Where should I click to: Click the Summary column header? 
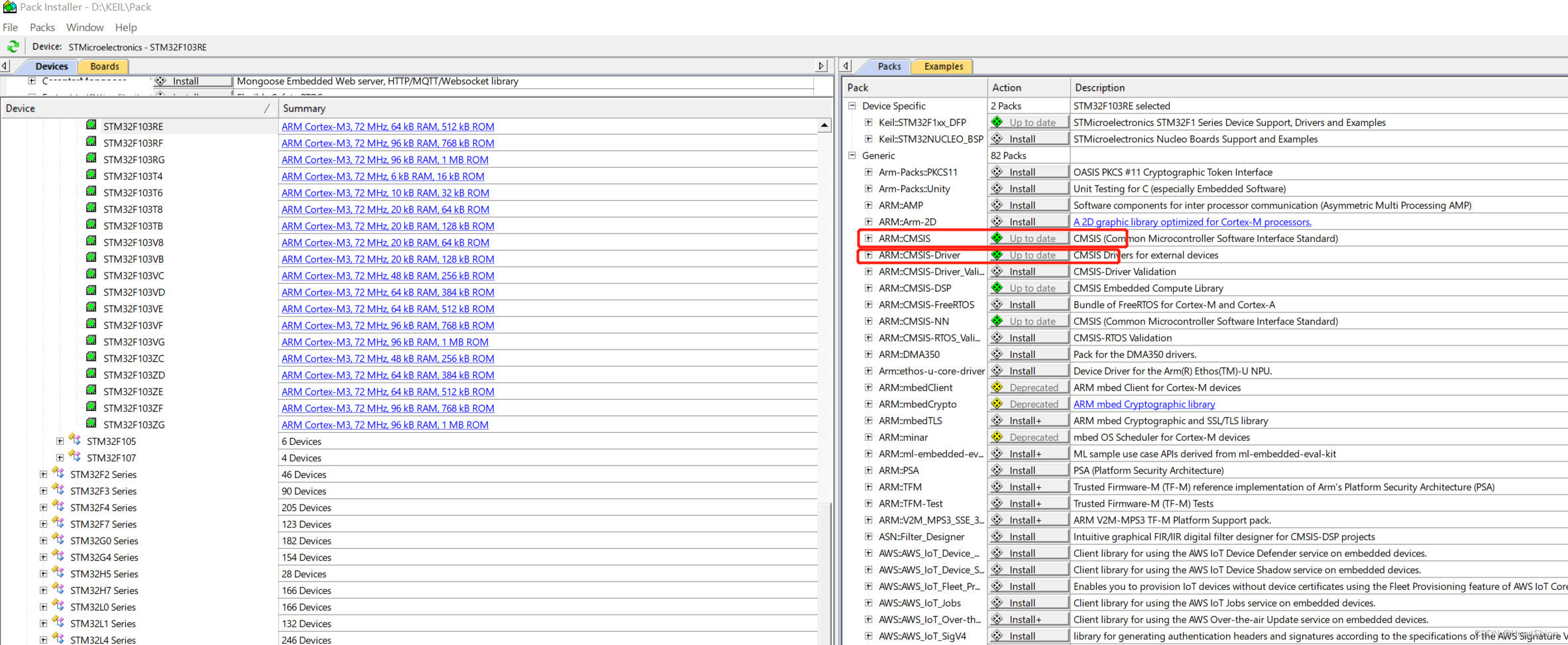555,108
